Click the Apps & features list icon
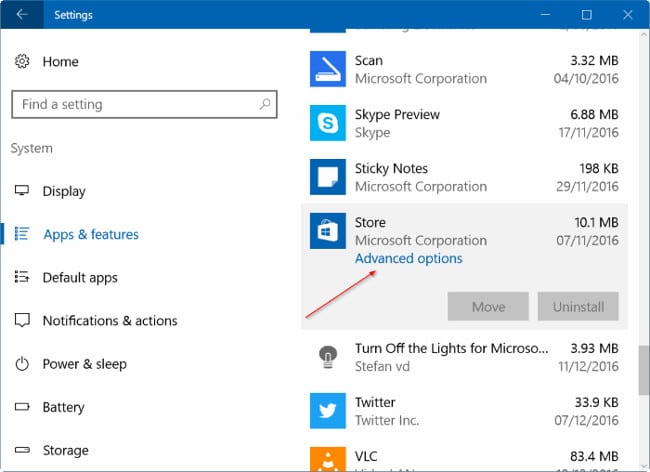 pyautogui.click(x=22, y=234)
